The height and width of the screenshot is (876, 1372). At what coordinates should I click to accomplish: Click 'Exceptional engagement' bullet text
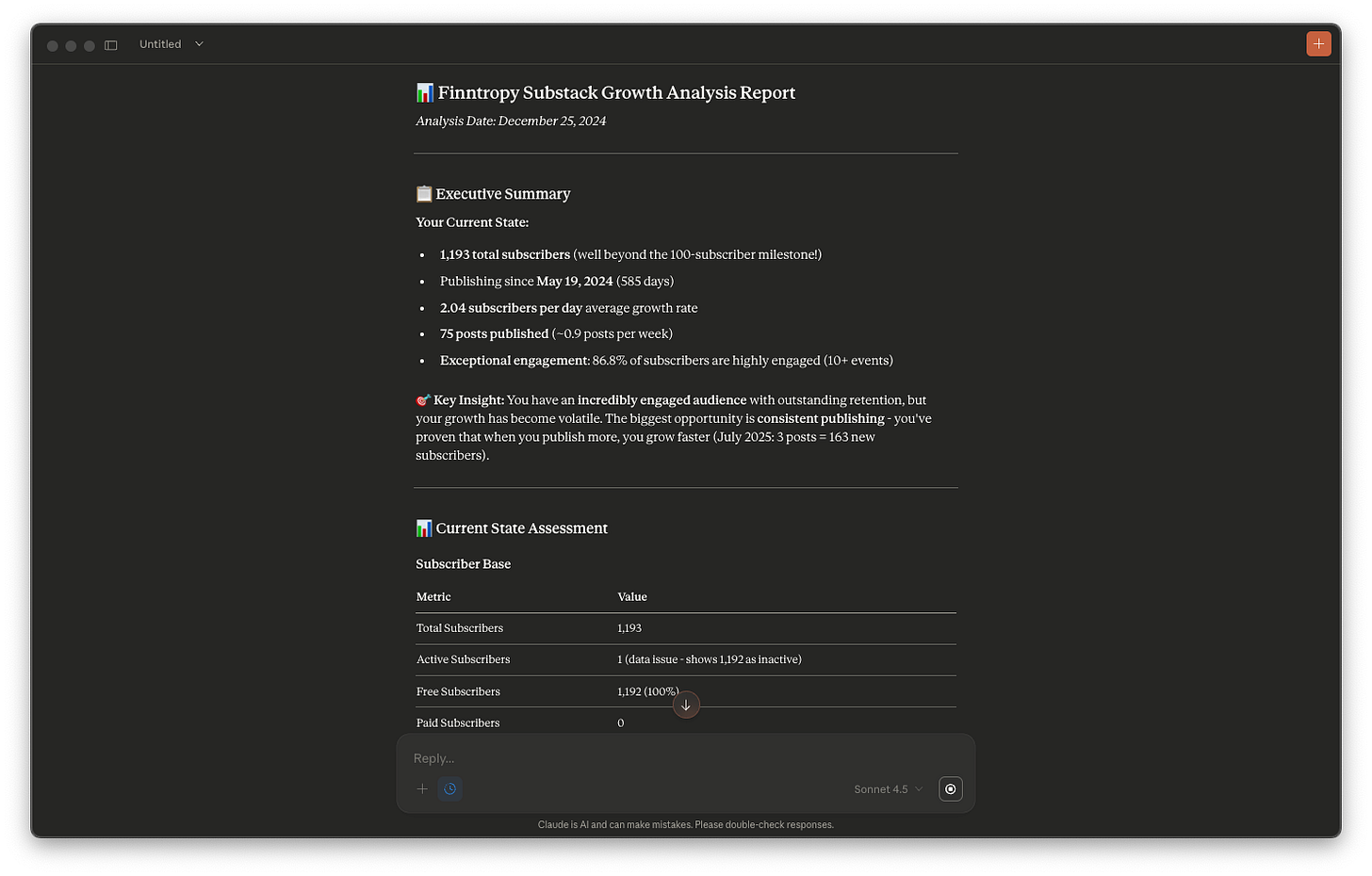point(514,360)
